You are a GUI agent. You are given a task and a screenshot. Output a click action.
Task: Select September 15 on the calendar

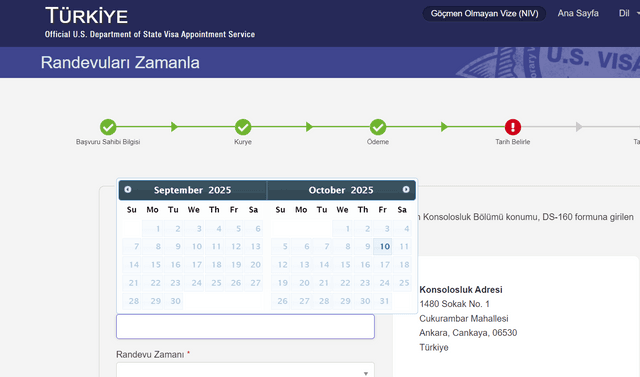click(154, 264)
